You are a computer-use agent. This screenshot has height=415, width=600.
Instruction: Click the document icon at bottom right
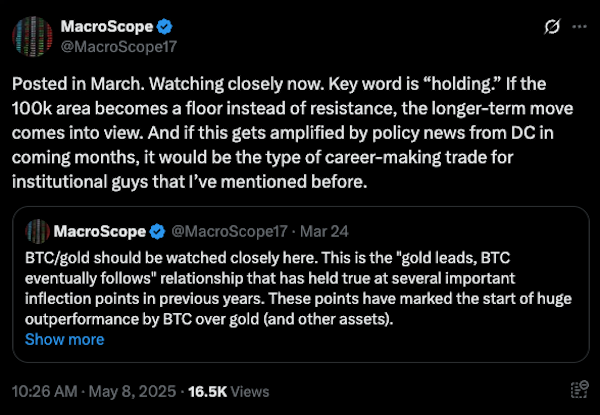(578, 389)
